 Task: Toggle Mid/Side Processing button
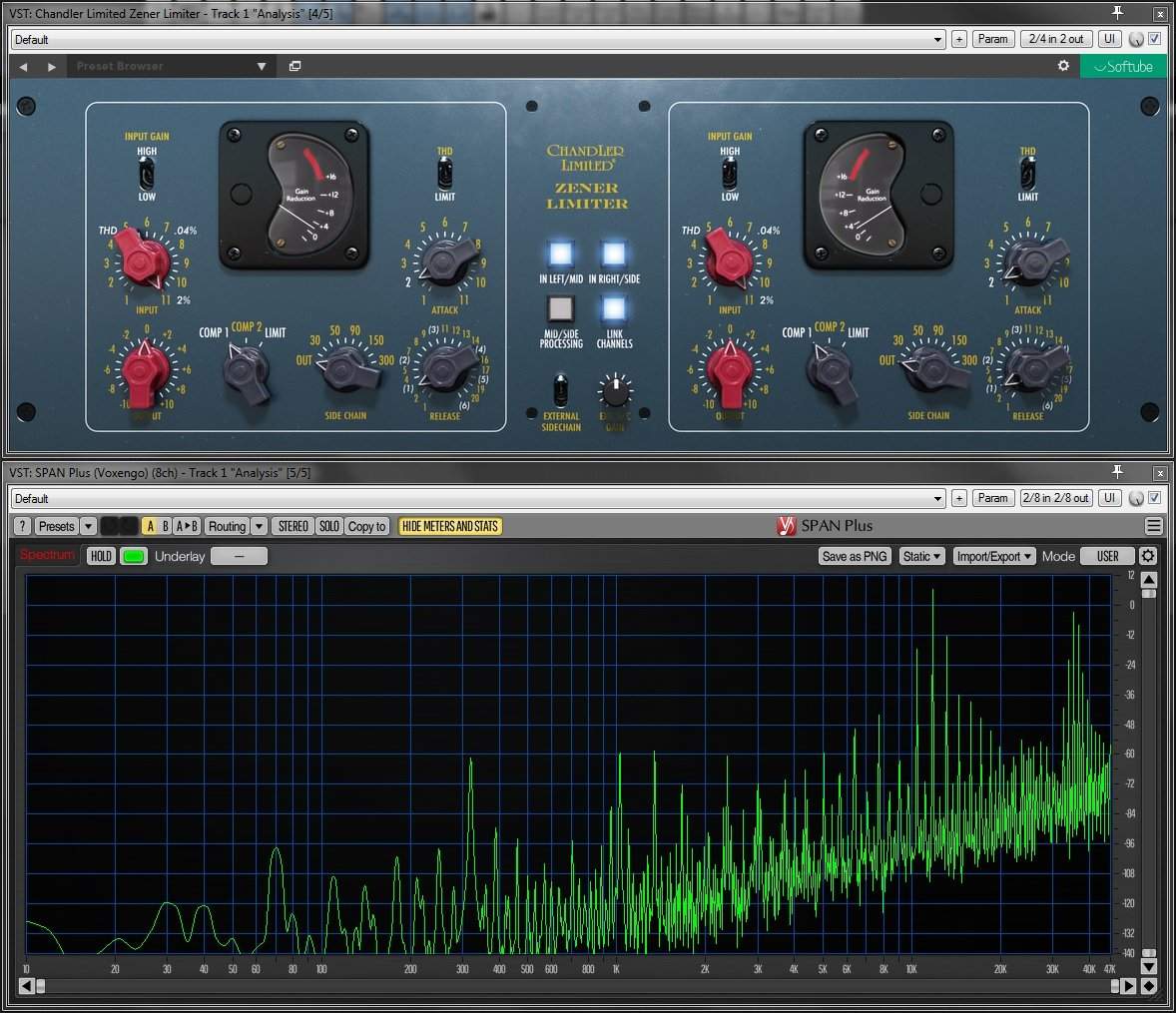(x=561, y=307)
